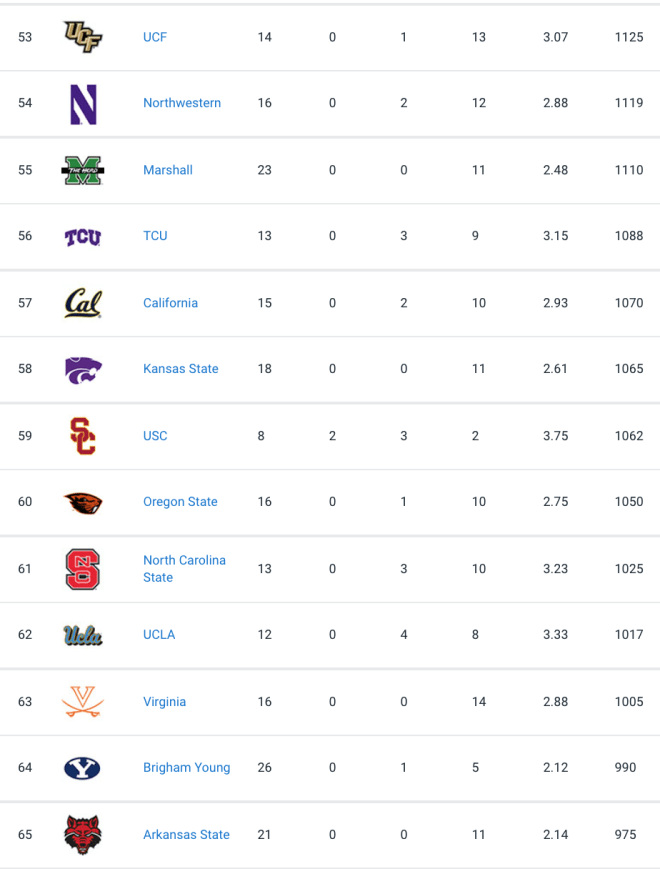Click the USC interlocked SC logo
660x869 pixels.
83,436
